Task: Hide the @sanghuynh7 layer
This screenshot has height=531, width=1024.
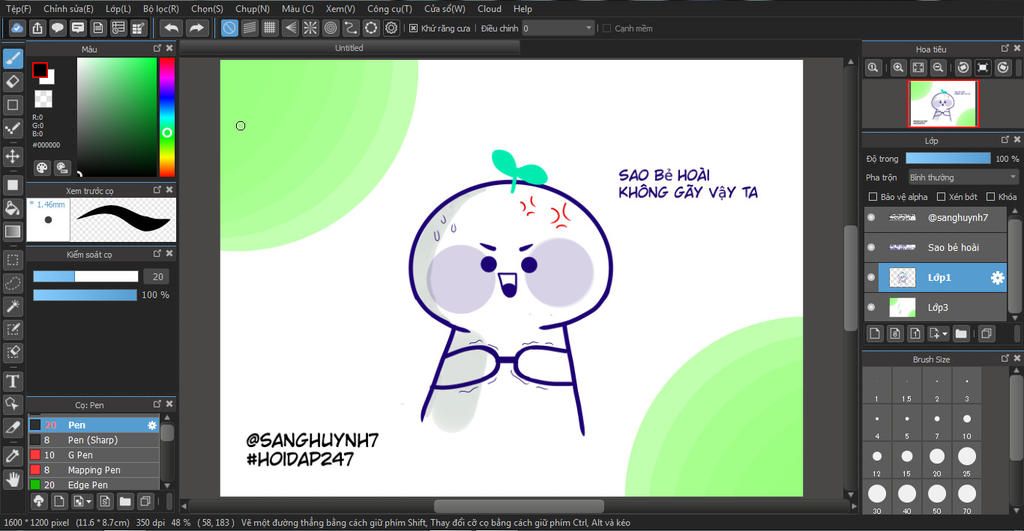Action: [871, 217]
